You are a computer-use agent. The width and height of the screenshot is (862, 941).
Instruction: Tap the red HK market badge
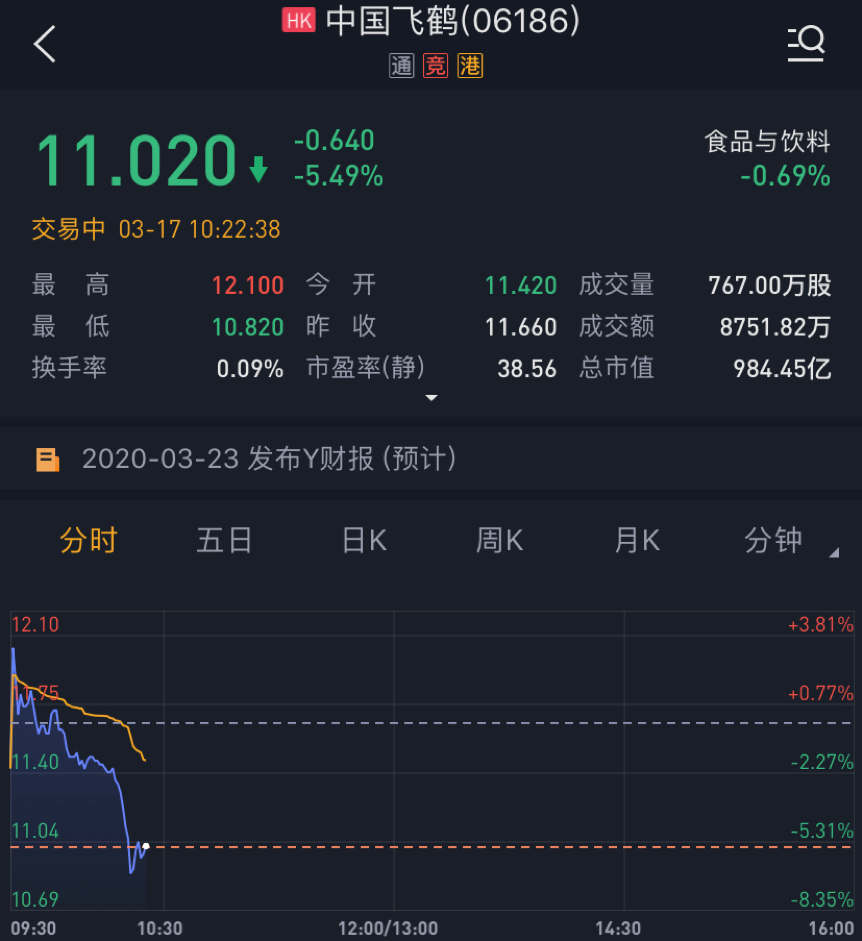(299, 21)
